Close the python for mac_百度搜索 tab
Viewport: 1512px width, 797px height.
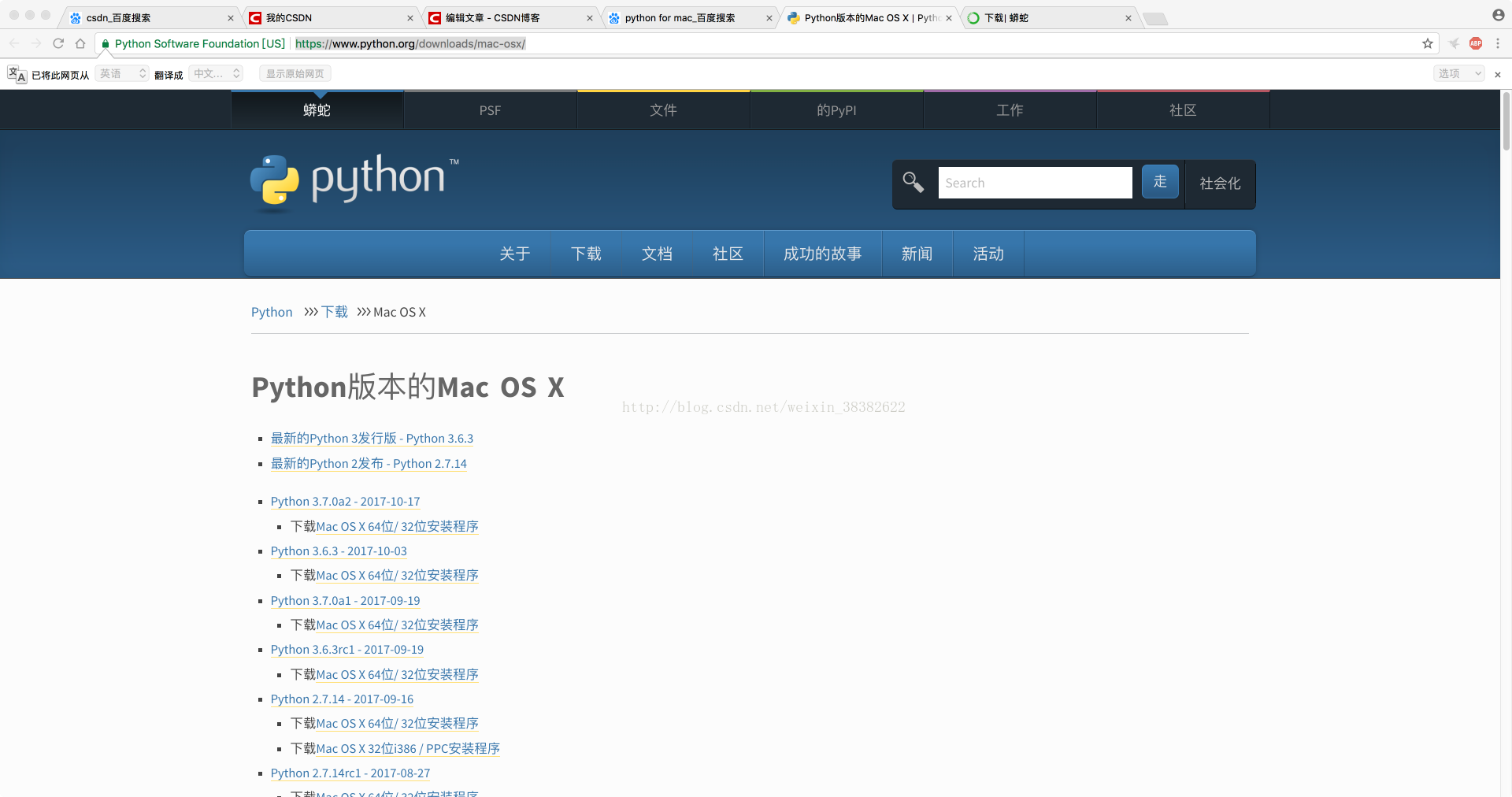(x=769, y=18)
